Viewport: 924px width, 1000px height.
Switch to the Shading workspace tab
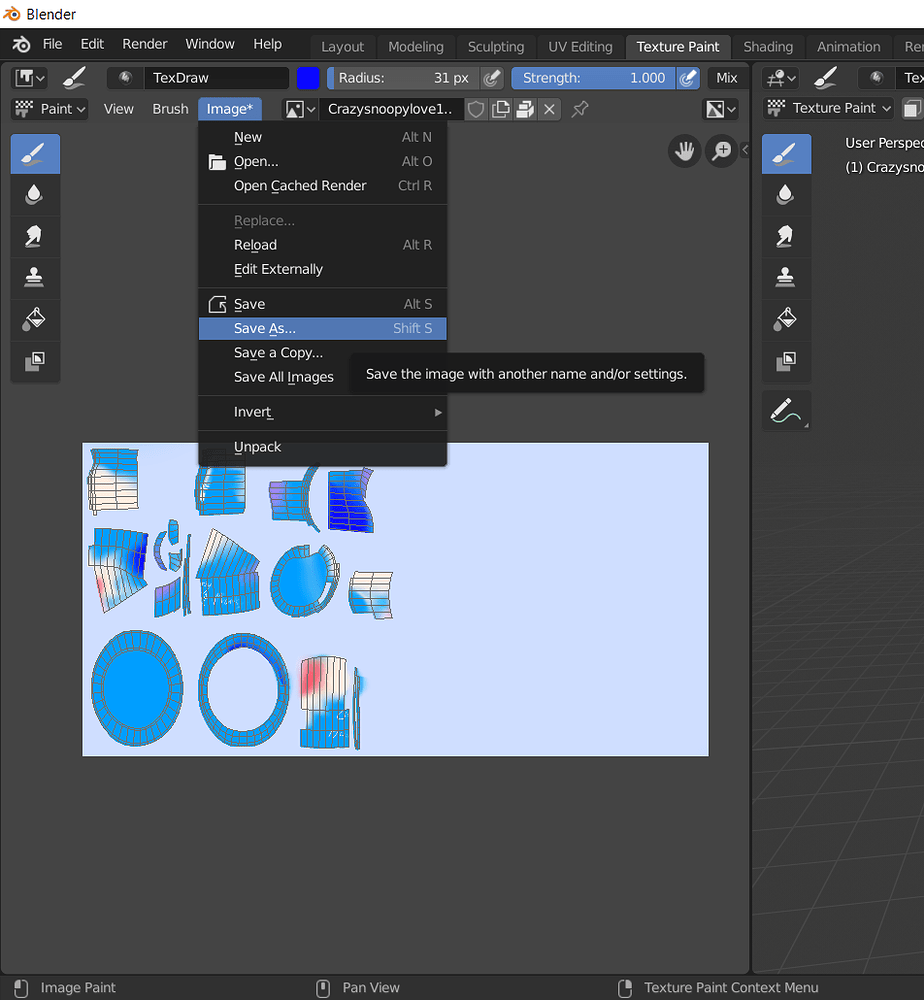click(768, 46)
